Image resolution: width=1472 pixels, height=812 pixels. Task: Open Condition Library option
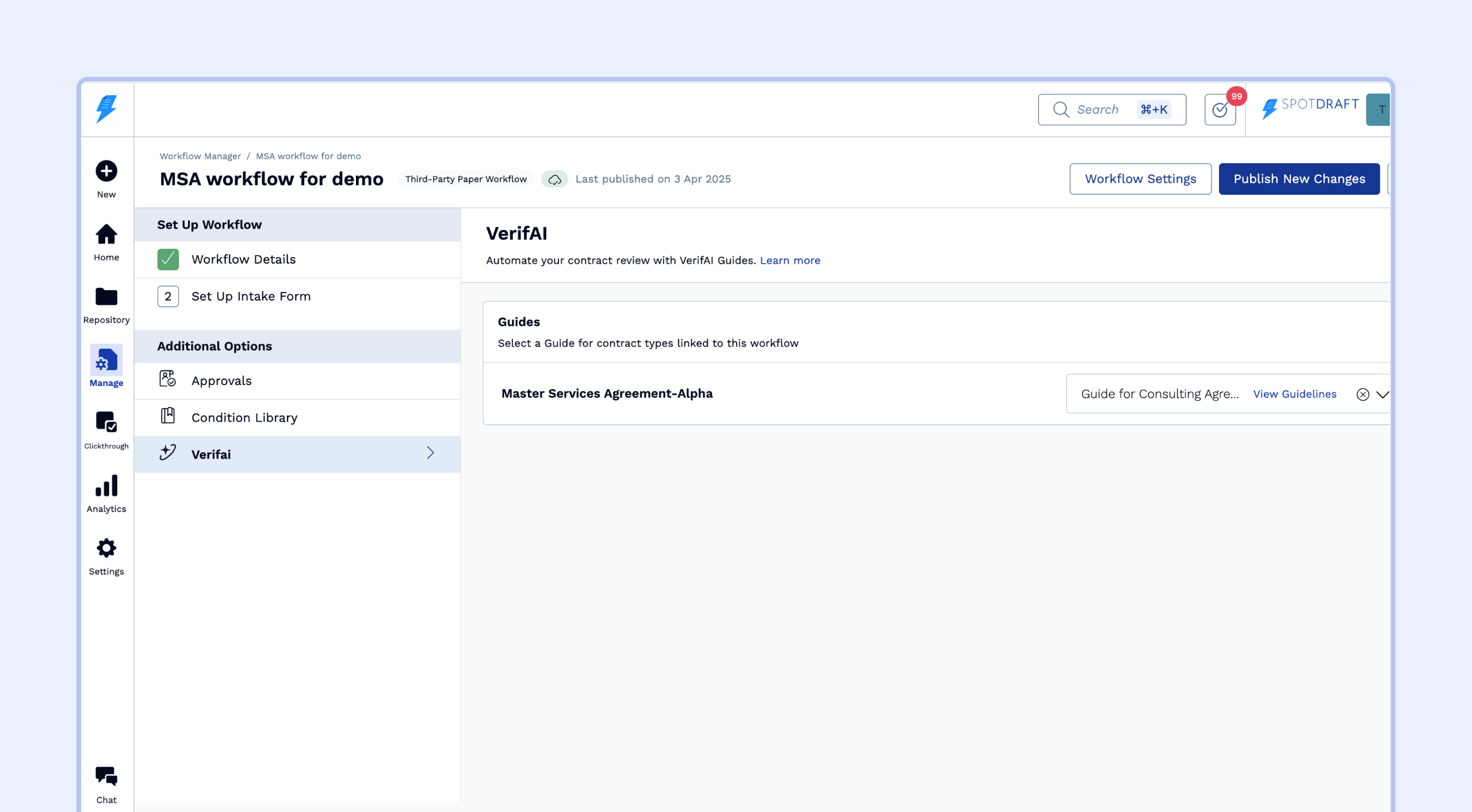coord(244,418)
